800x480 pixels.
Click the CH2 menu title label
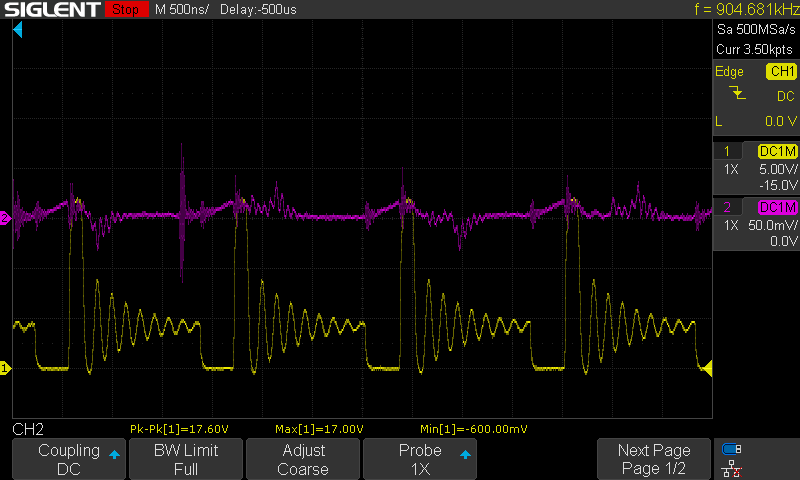28,429
